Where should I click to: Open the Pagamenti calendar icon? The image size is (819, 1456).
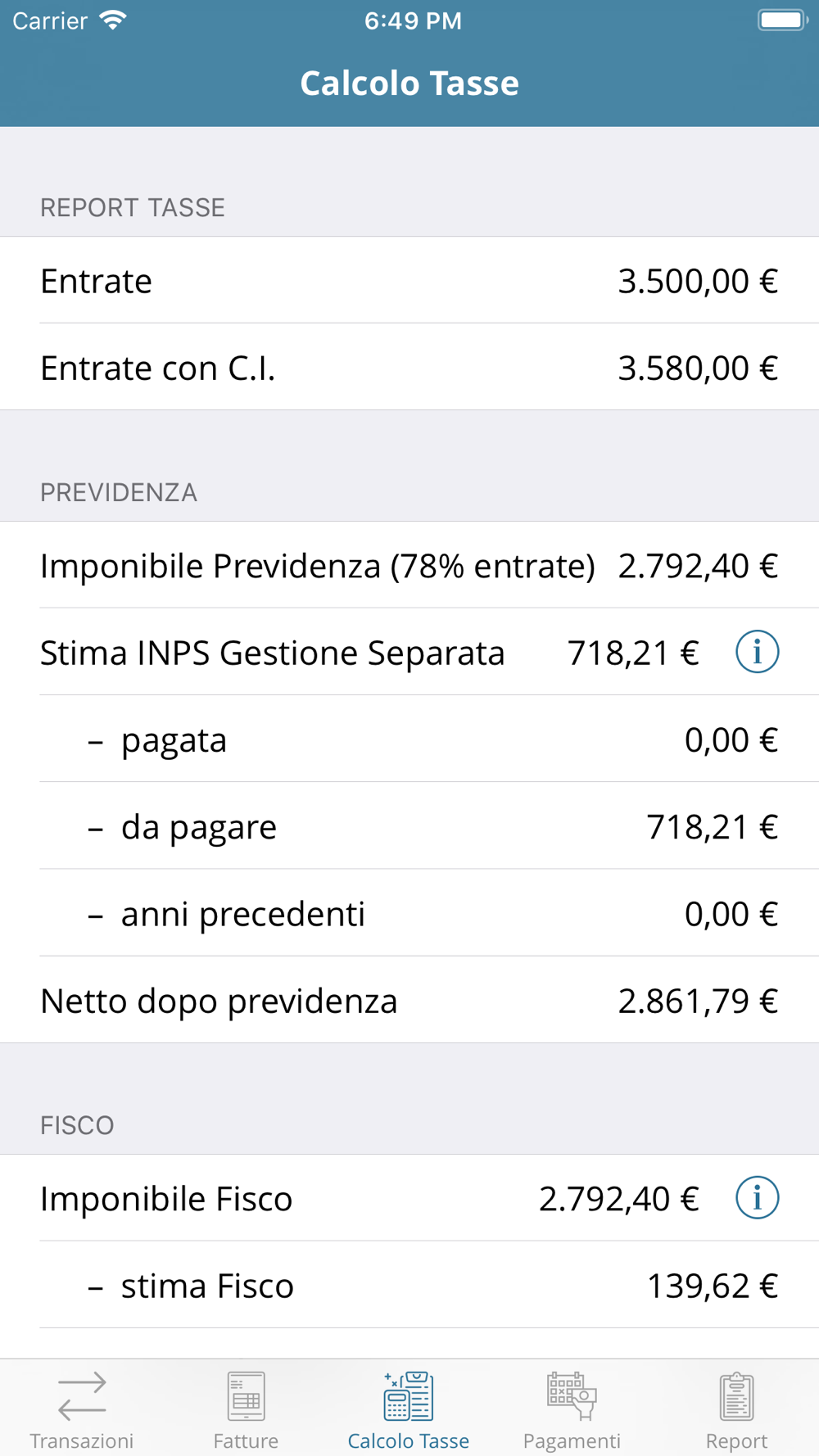click(572, 1396)
